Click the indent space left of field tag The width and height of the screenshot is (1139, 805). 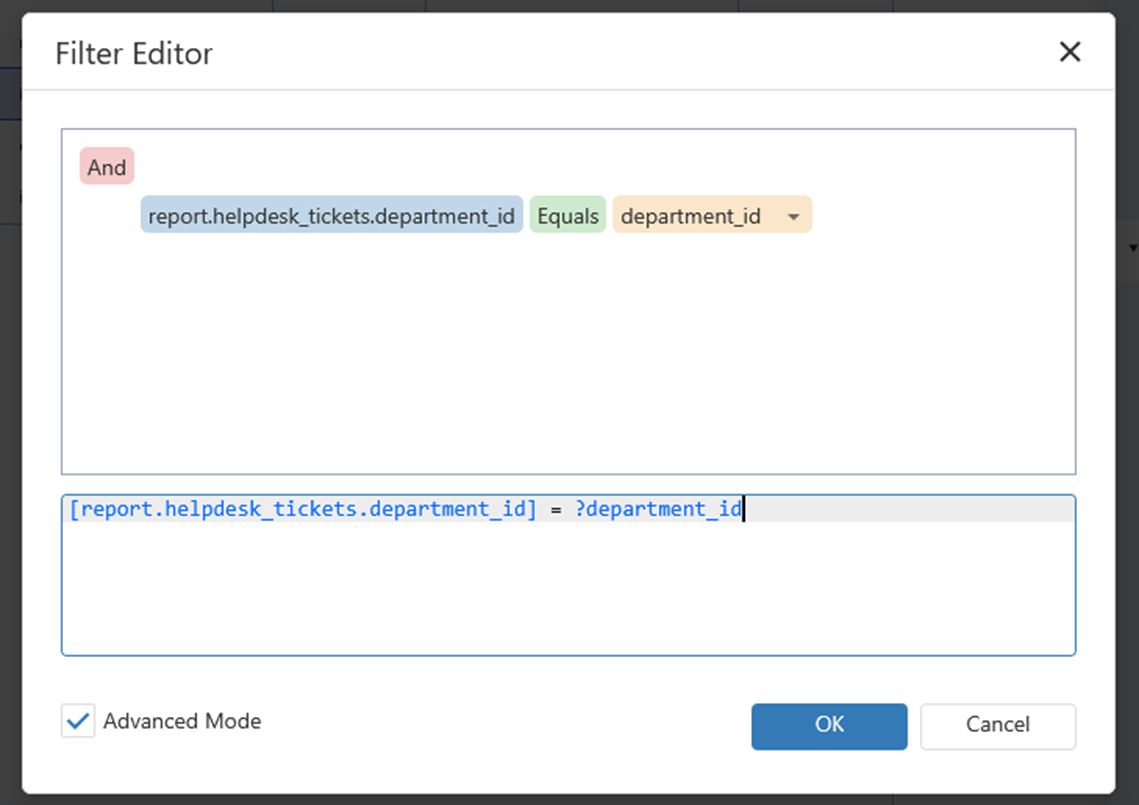point(108,216)
